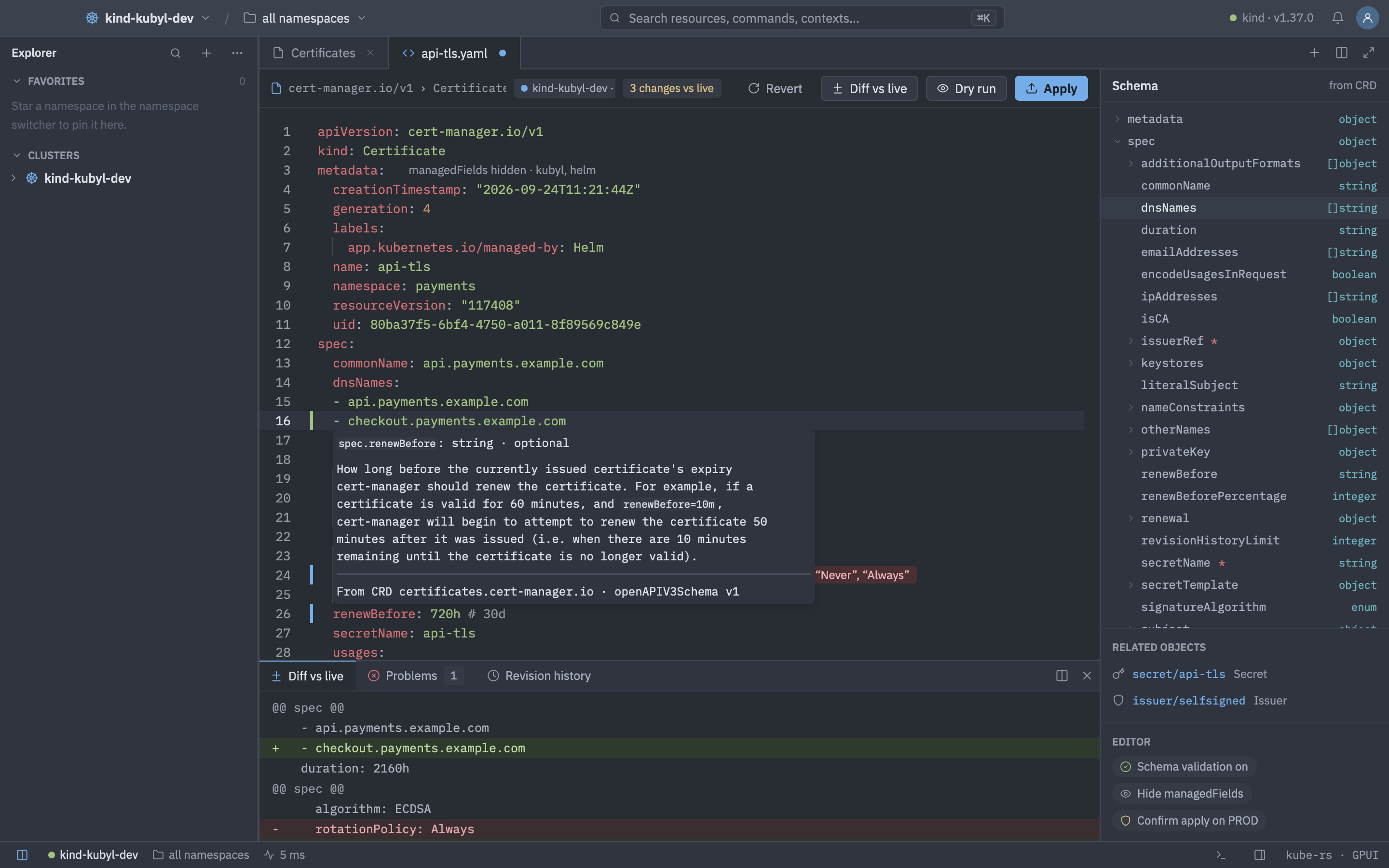Expand metadata in Schema tree
Screen dimensions: 1389x868
point(1117,119)
